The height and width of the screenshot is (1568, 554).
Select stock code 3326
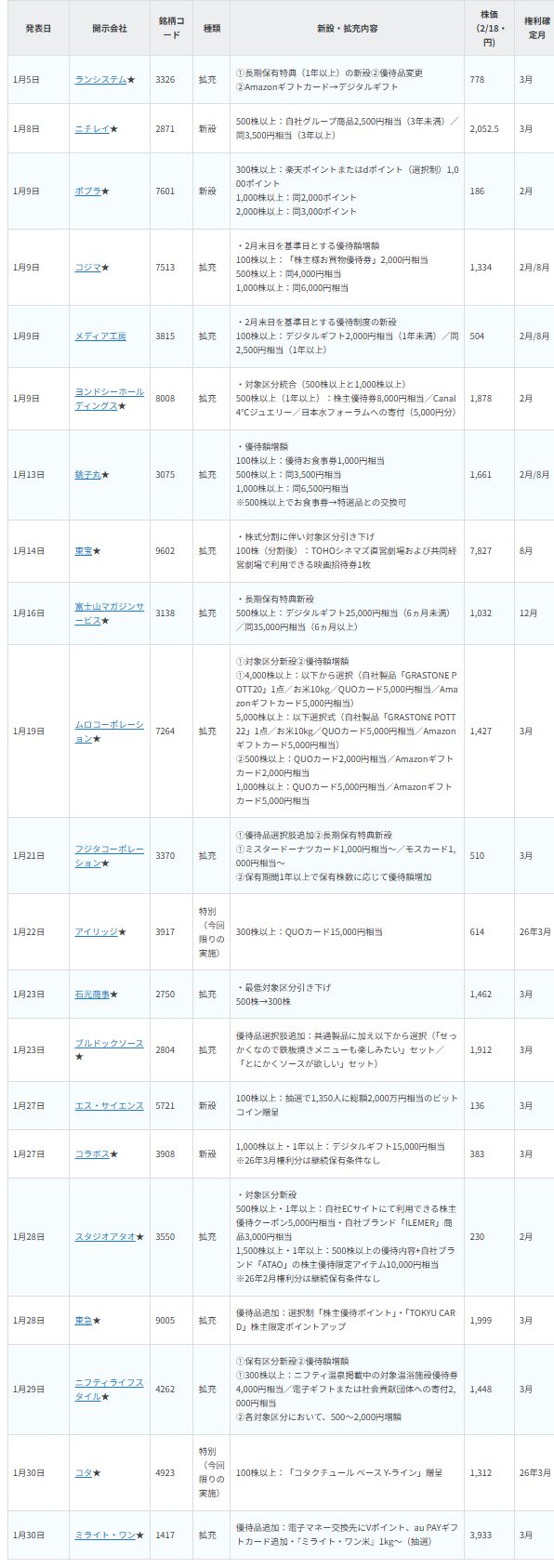coord(165,80)
